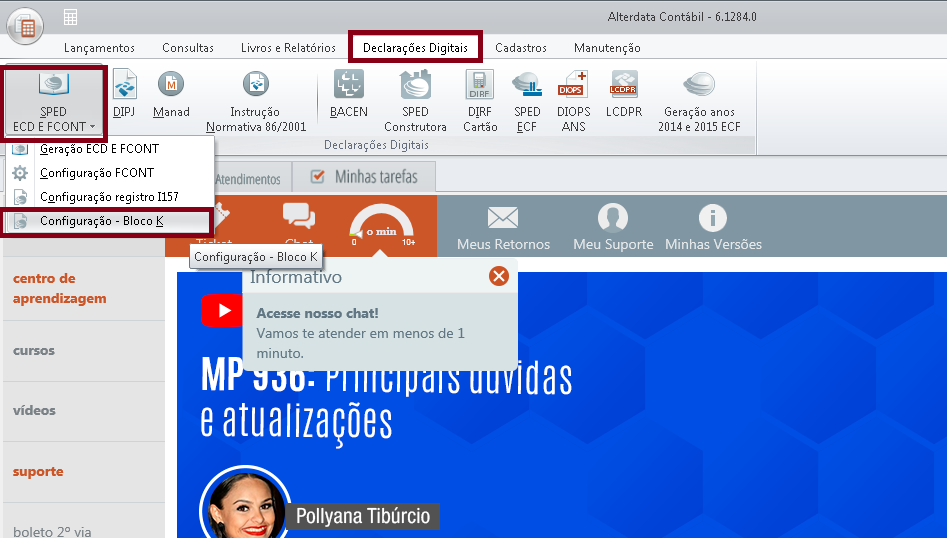Choose Configuração registro I157 menu item
947x538 pixels.
[109, 197]
